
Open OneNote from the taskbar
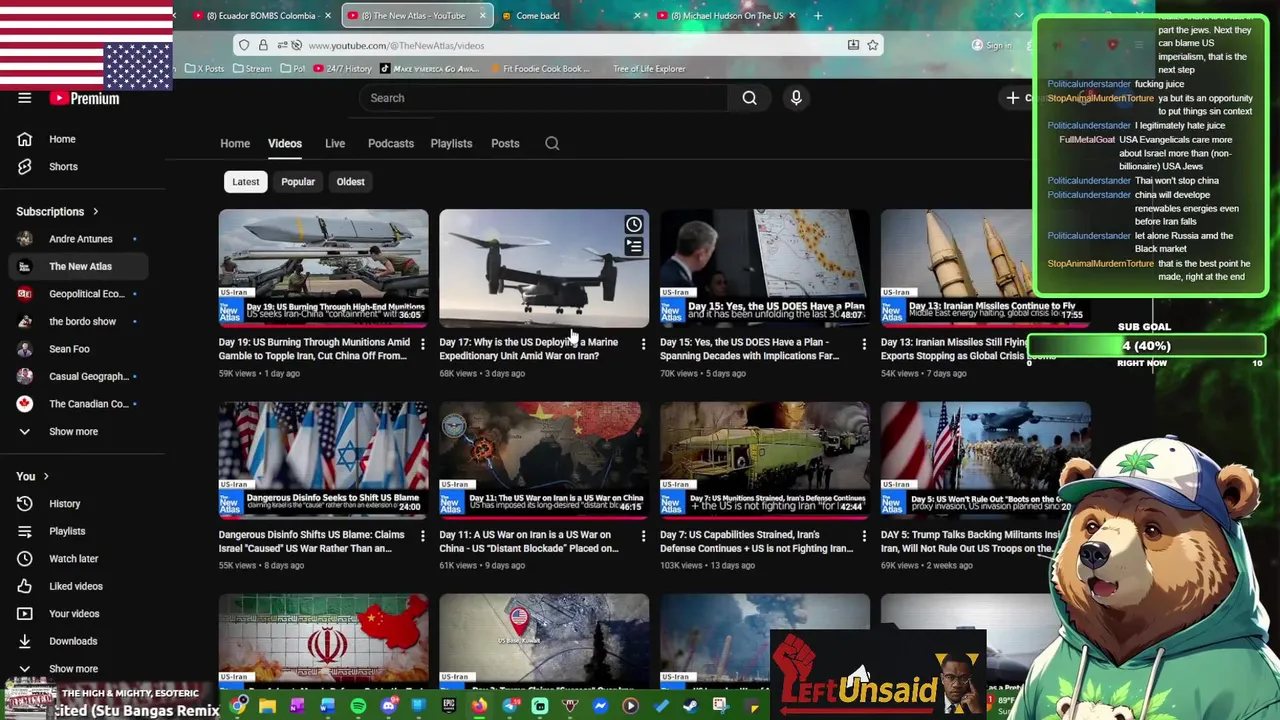[297, 706]
